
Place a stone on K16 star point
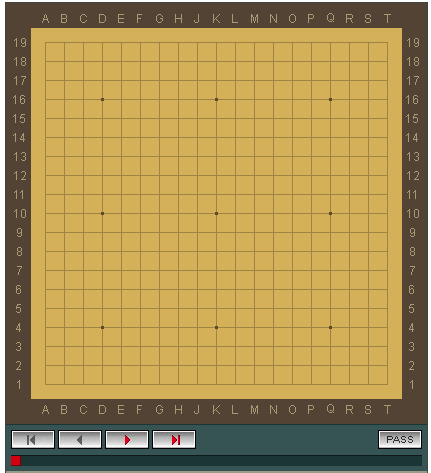point(216,99)
